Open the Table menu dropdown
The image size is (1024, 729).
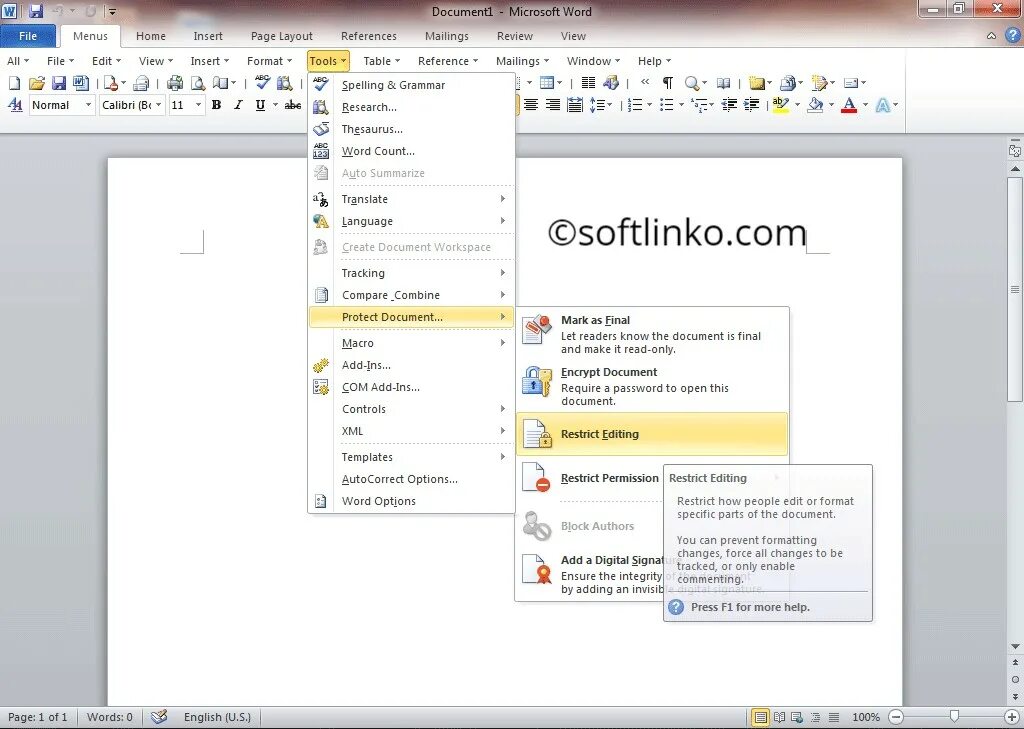click(x=381, y=61)
